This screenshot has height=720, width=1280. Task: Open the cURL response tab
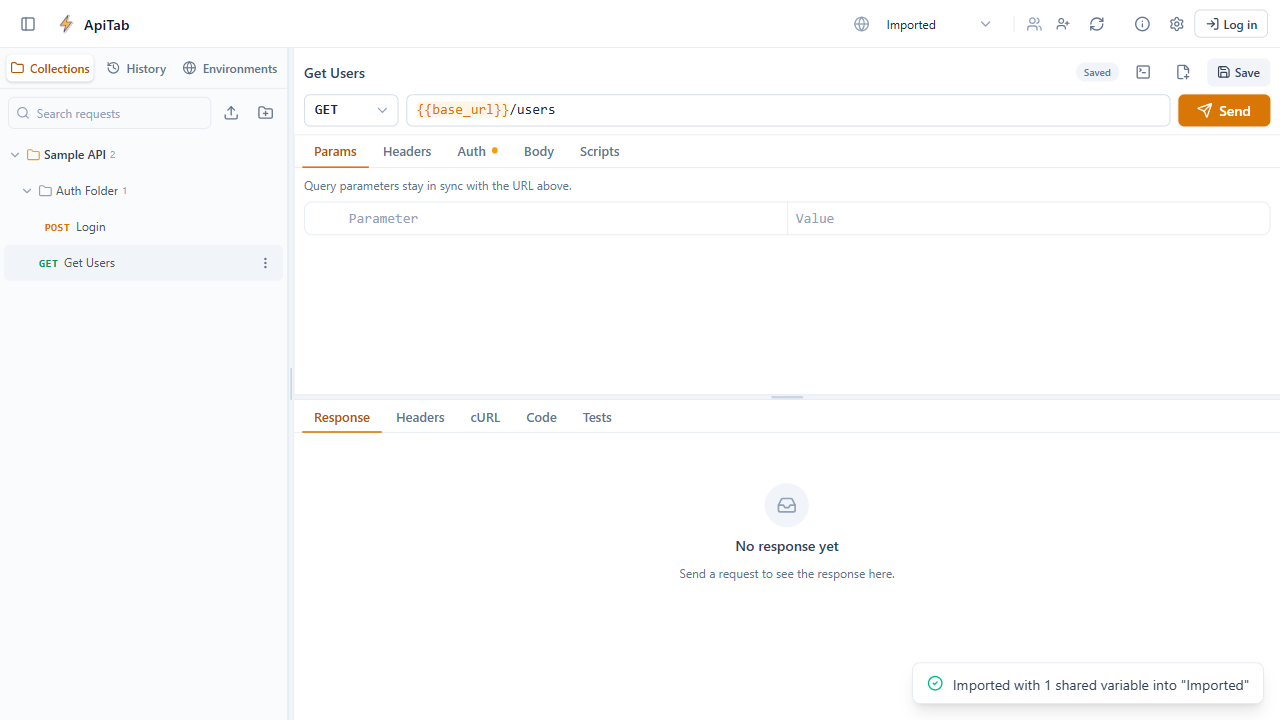coord(485,417)
